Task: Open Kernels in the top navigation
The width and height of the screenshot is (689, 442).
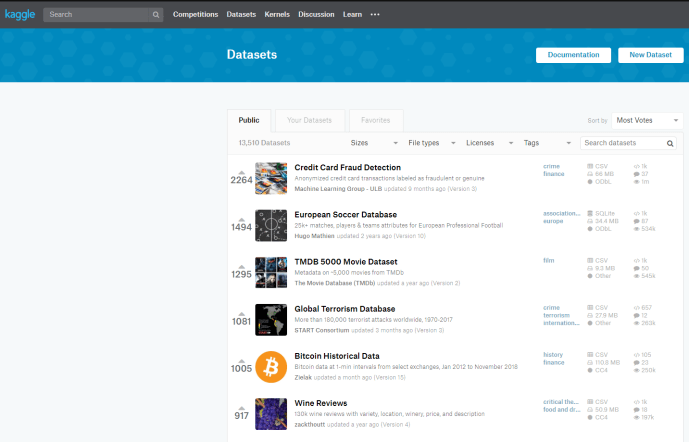Action: 277,14
